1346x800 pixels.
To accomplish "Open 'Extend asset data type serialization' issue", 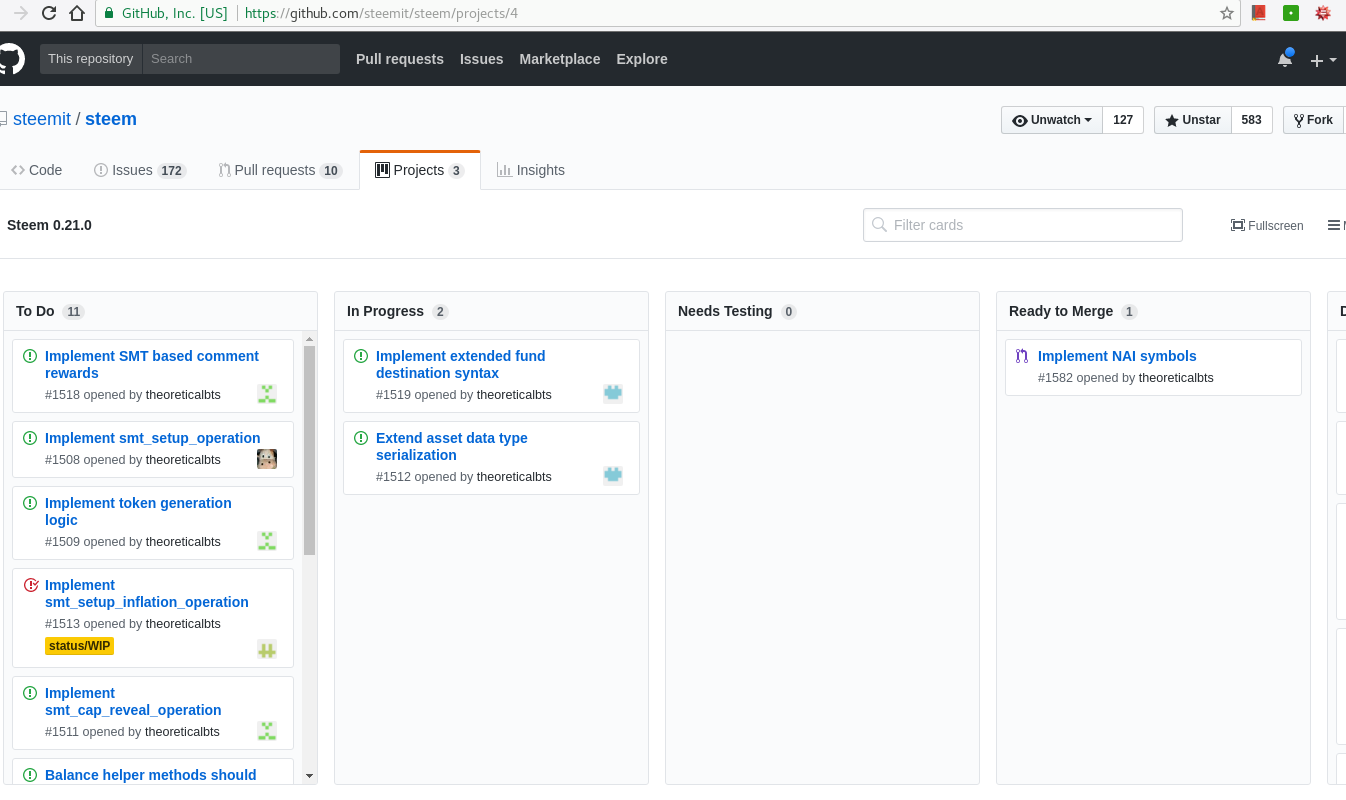I will 452,446.
